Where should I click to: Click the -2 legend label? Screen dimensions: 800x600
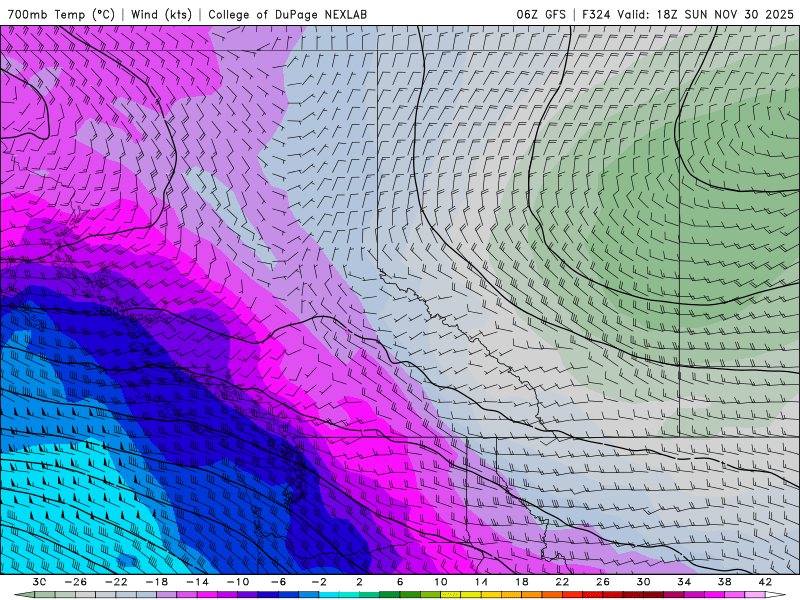tap(319, 582)
